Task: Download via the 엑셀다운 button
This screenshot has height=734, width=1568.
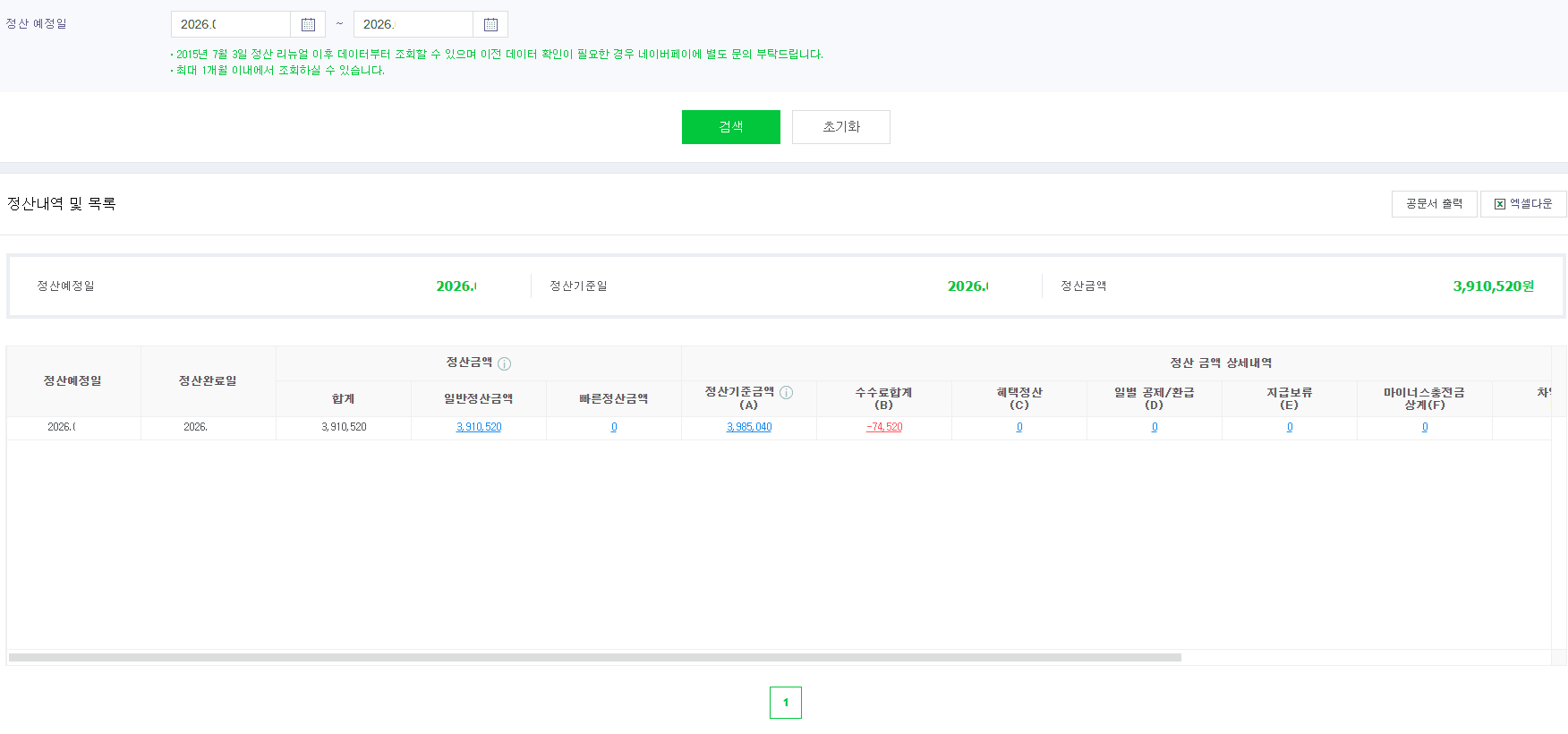Action: coord(1523,204)
